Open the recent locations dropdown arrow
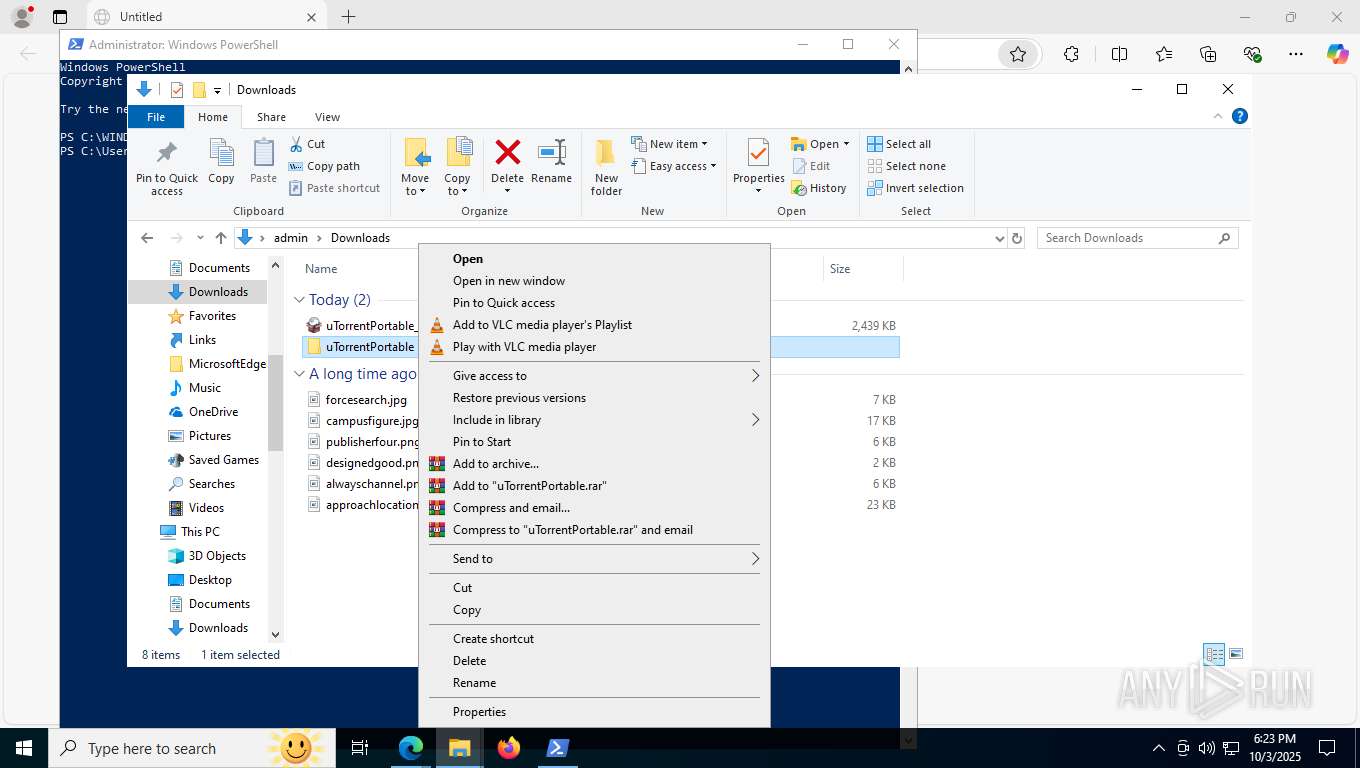Screen dimensions: 1360x768 coord(200,238)
